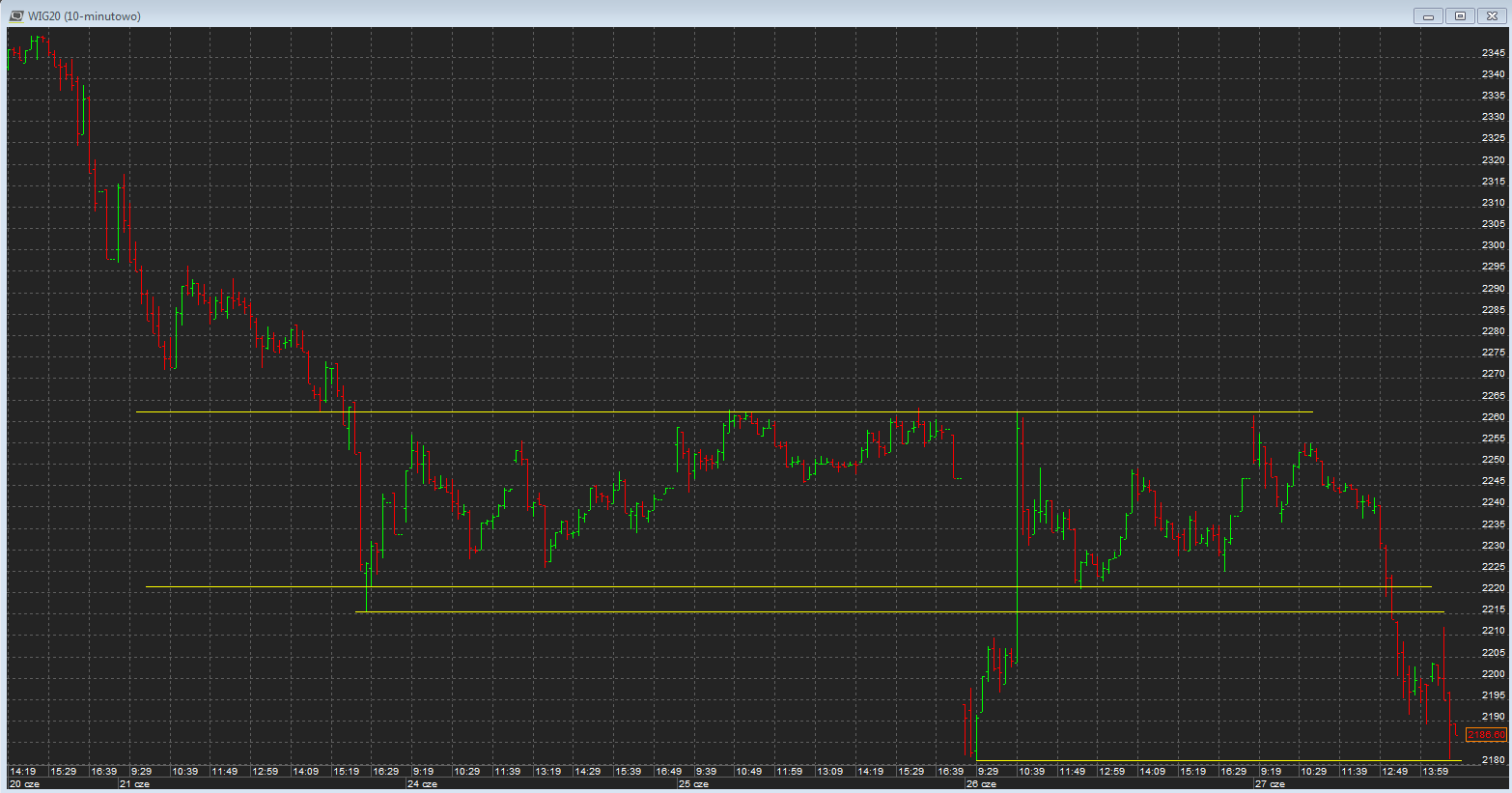Viewport: 1512px width, 793px height.
Task: Click the 2300 price axis label
Action: pyautogui.click(x=1493, y=245)
